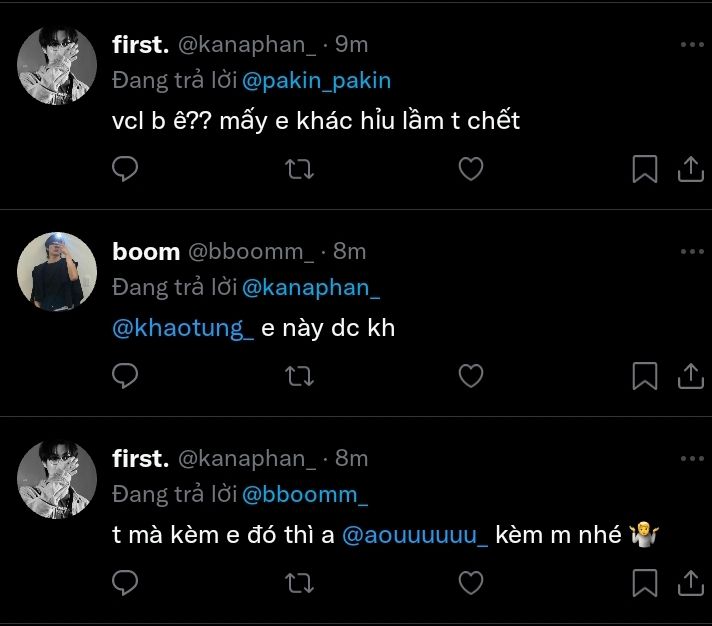Share the first tweet by kanaphan_
The image size is (712, 626).
[x=691, y=169]
